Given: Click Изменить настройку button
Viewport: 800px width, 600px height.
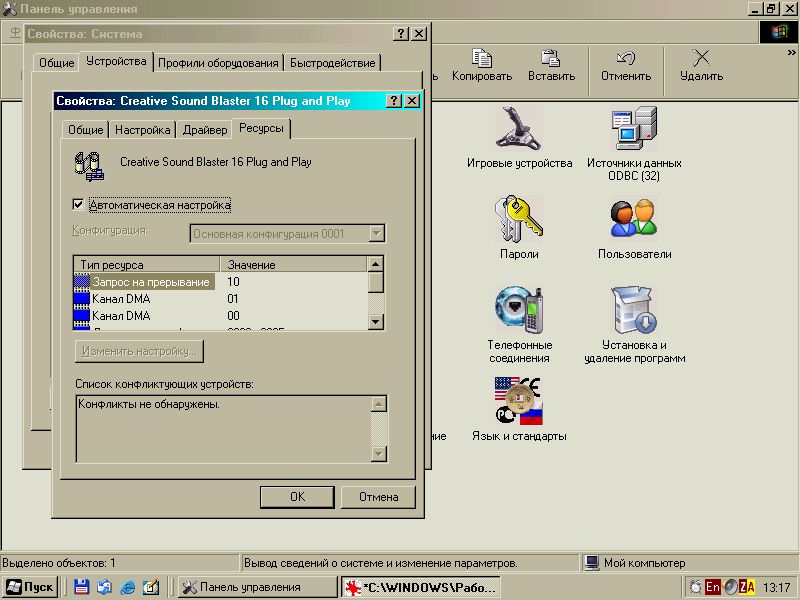Looking at the screenshot, I should coord(139,352).
